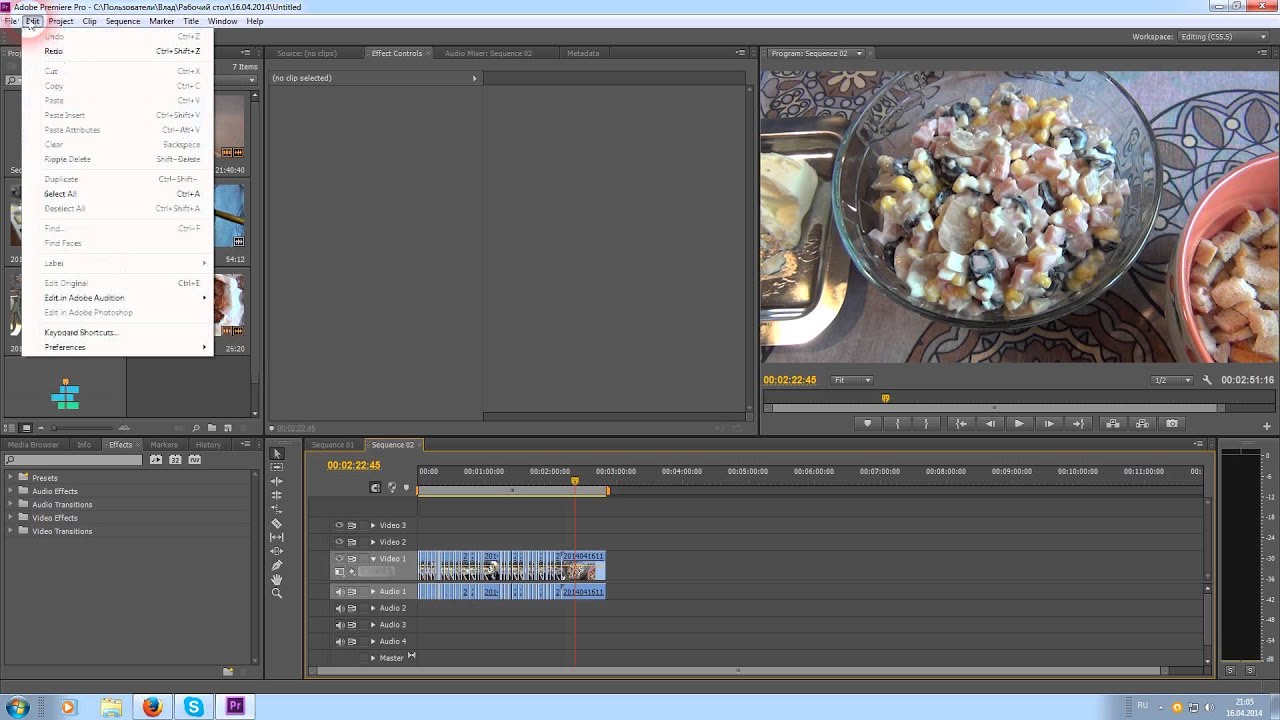Select the Pen tool in the tools panel
The width and height of the screenshot is (1280, 720).
(277, 565)
